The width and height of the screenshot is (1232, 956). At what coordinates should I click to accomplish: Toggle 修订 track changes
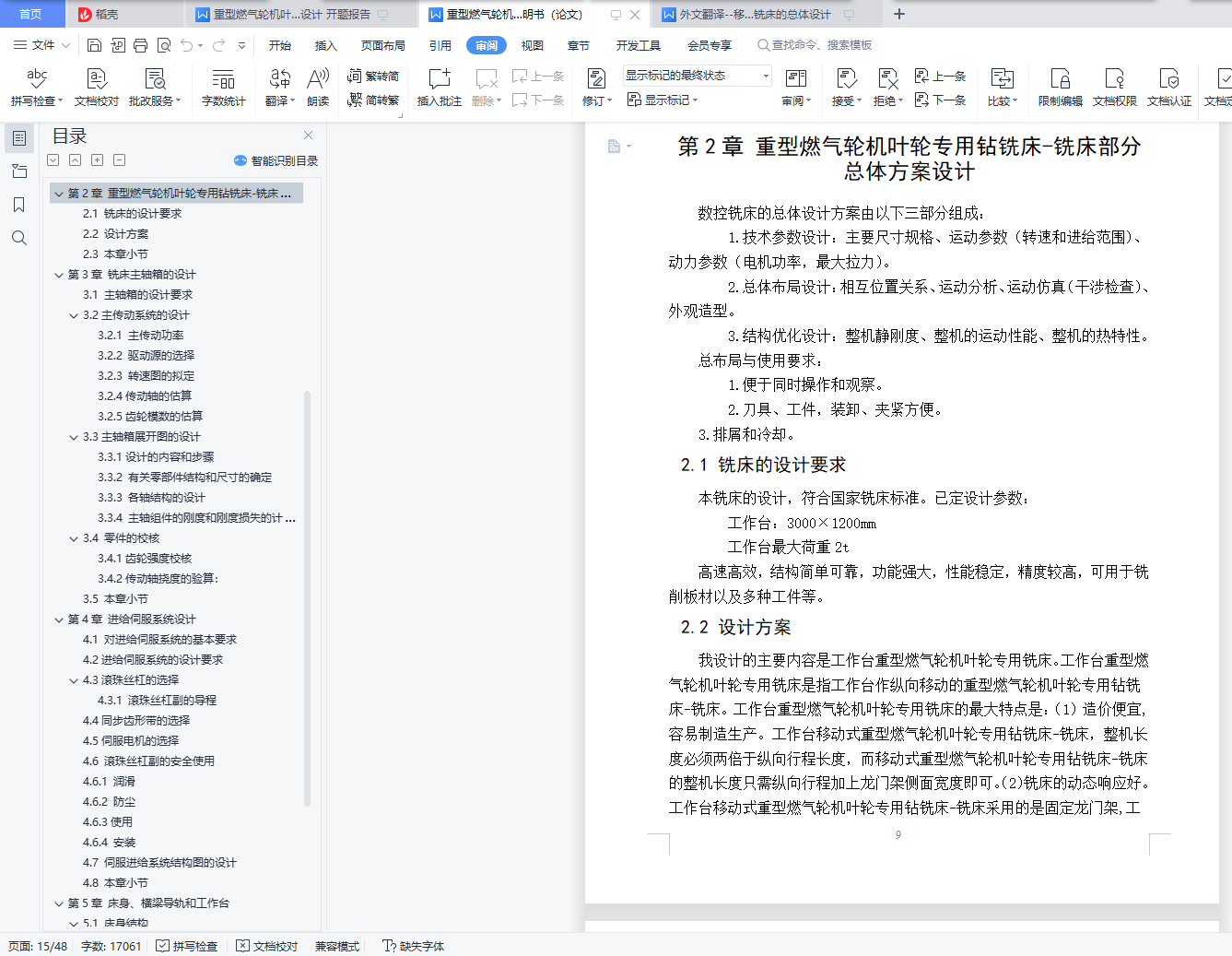pyautogui.click(x=596, y=88)
